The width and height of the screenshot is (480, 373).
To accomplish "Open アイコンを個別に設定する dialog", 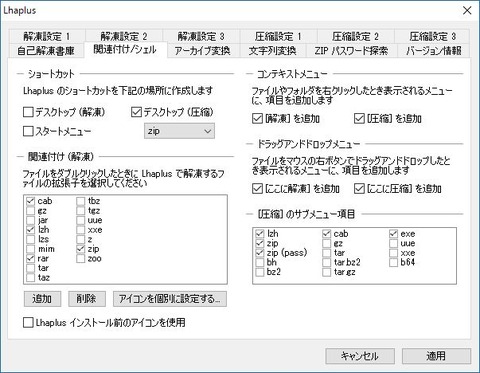I will [x=170, y=299].
